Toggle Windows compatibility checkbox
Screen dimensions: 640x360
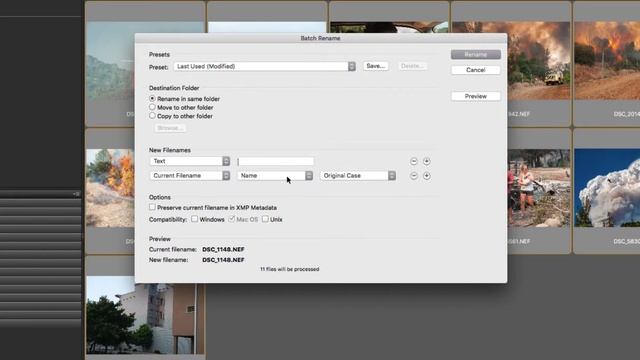(x=195, y=219)
